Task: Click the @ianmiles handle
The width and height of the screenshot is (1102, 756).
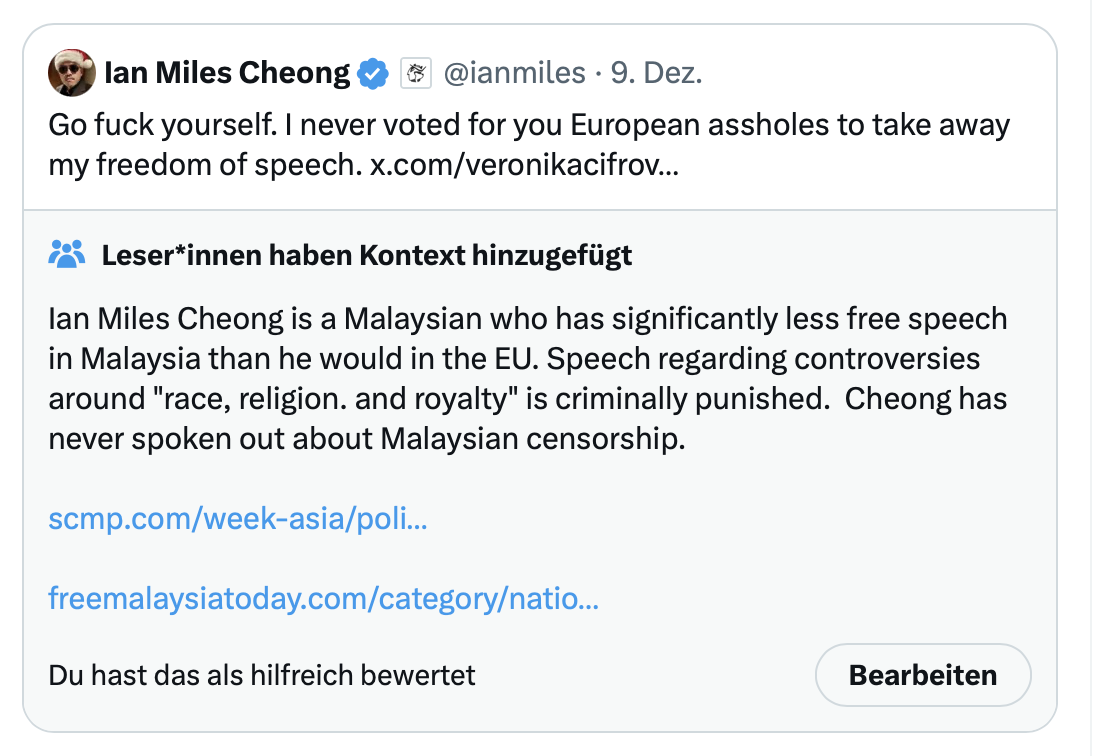Action: (513, 73)
